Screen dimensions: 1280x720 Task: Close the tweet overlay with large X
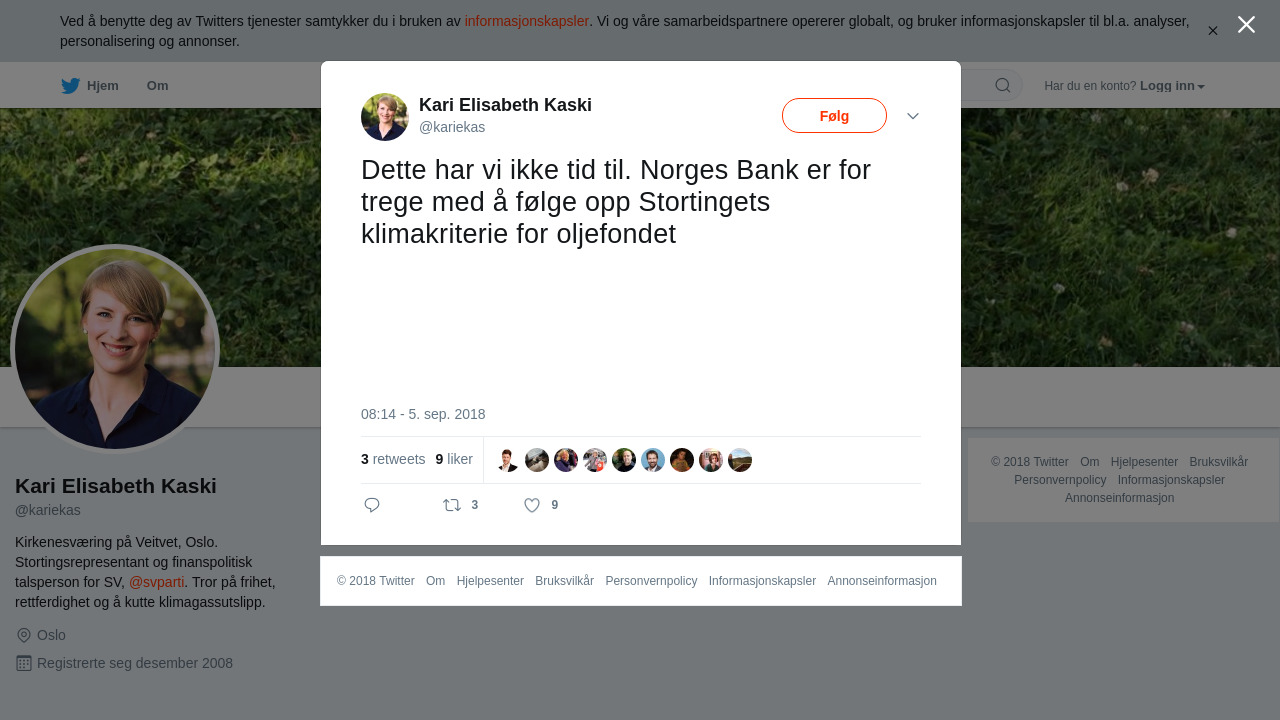pyautogui.click(x=1246, y=24)
